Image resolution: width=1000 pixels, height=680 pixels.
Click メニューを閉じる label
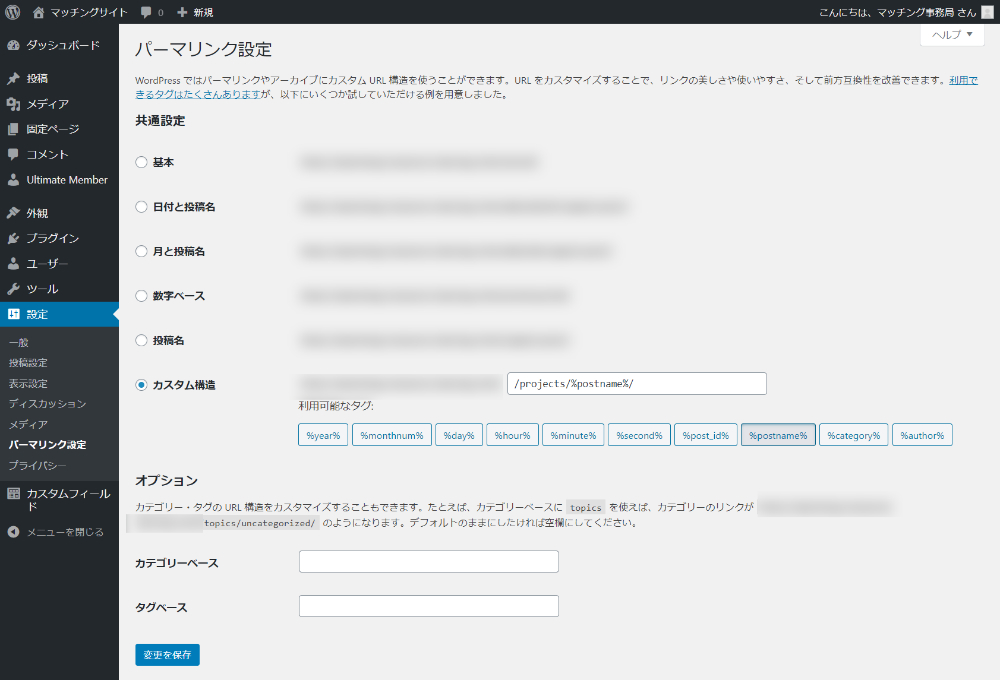point(65,532)
